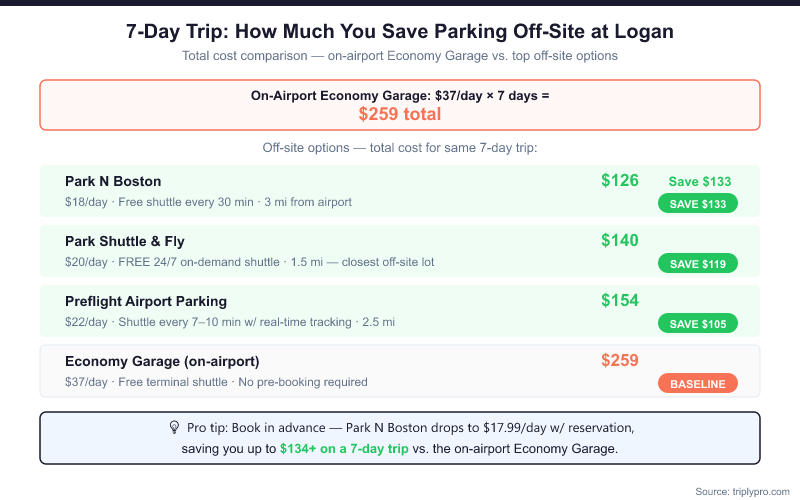Select the Preflight Airport Parking heading
The width and height of the screenshot is (800, 500).
(x=146, y=301)
